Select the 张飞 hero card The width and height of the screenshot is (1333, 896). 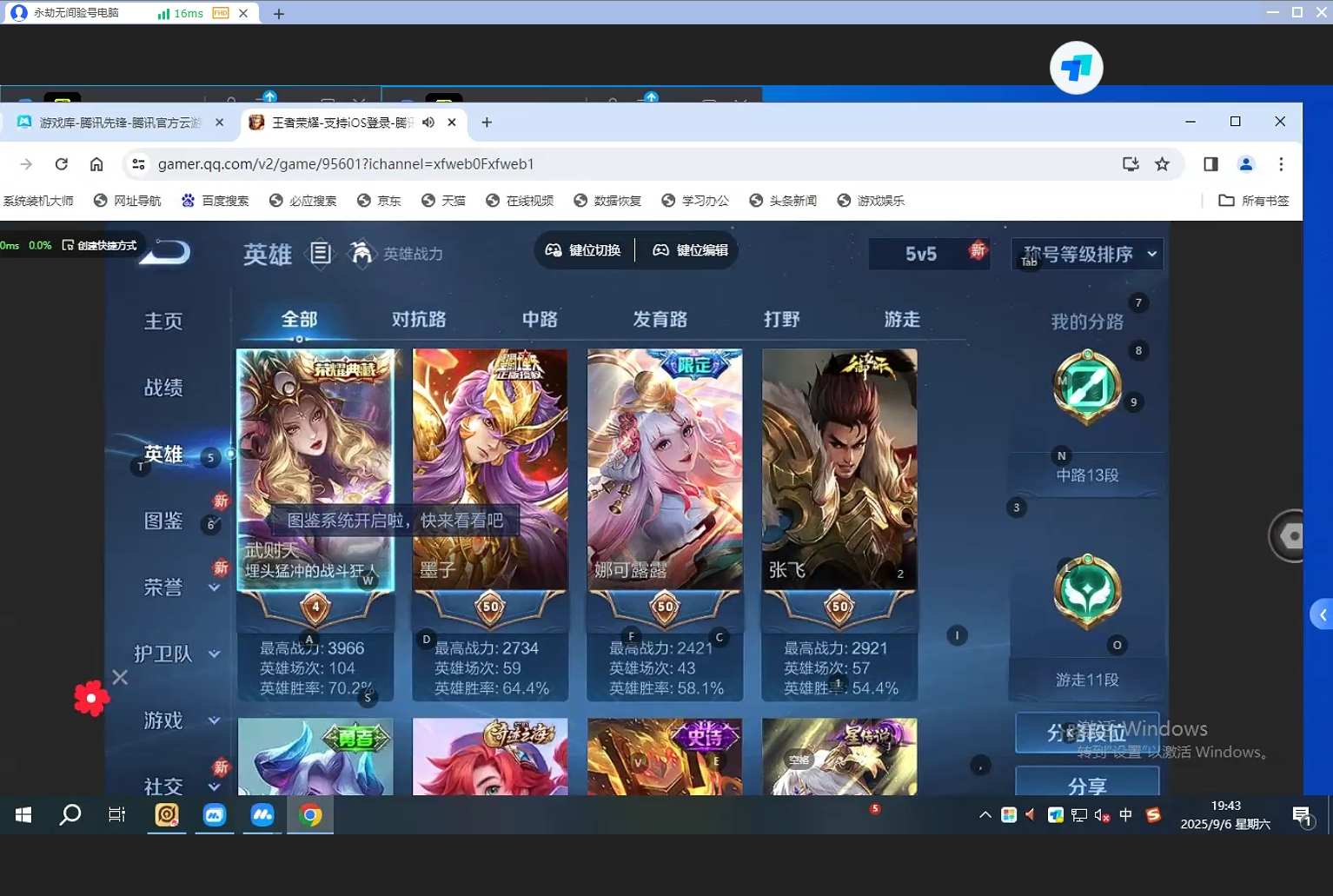point(839,469)
